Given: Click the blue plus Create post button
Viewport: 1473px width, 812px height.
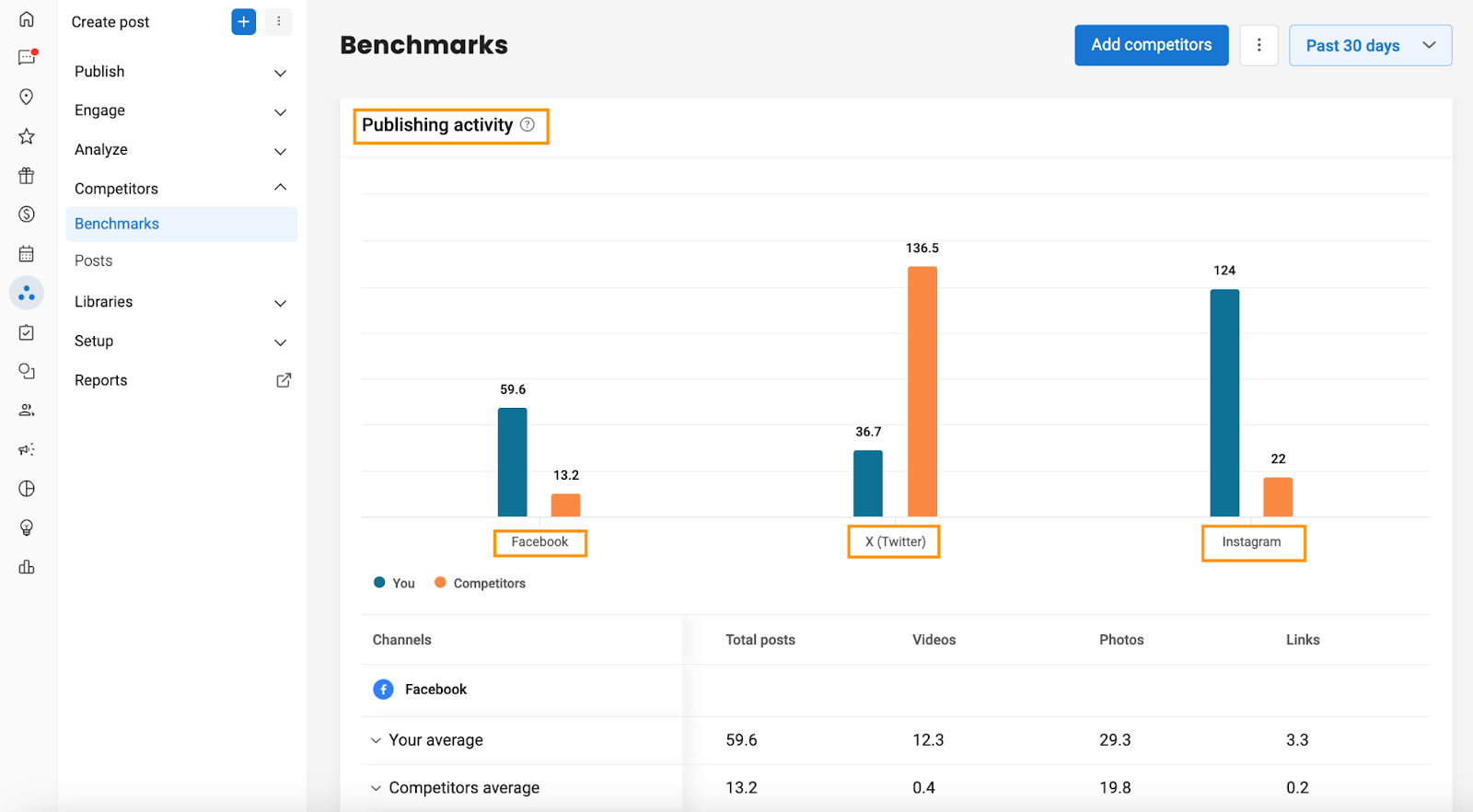Looking at the screenshot, I should (244, 21).
